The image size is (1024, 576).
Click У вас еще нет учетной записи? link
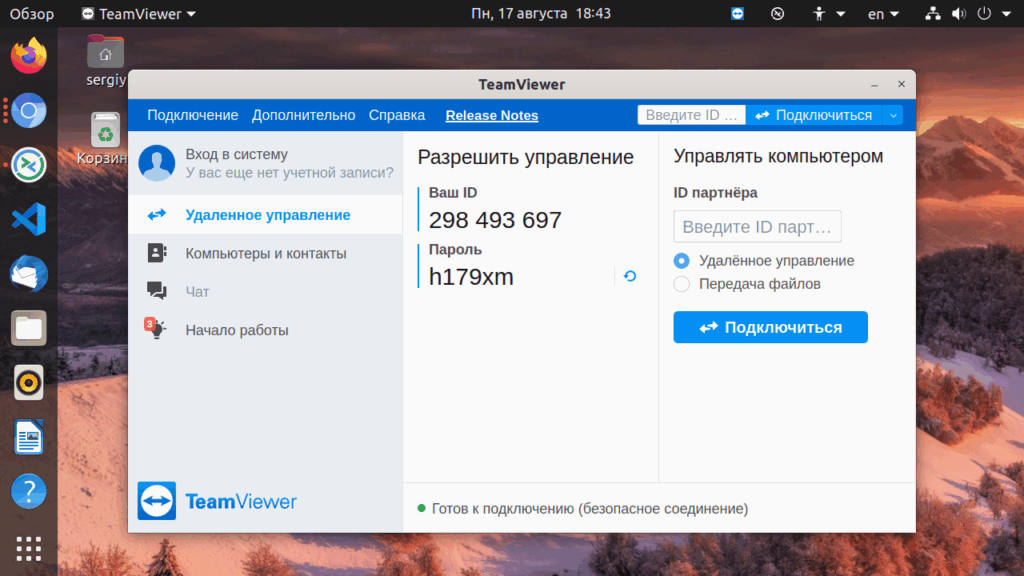(x=289, y=172)
